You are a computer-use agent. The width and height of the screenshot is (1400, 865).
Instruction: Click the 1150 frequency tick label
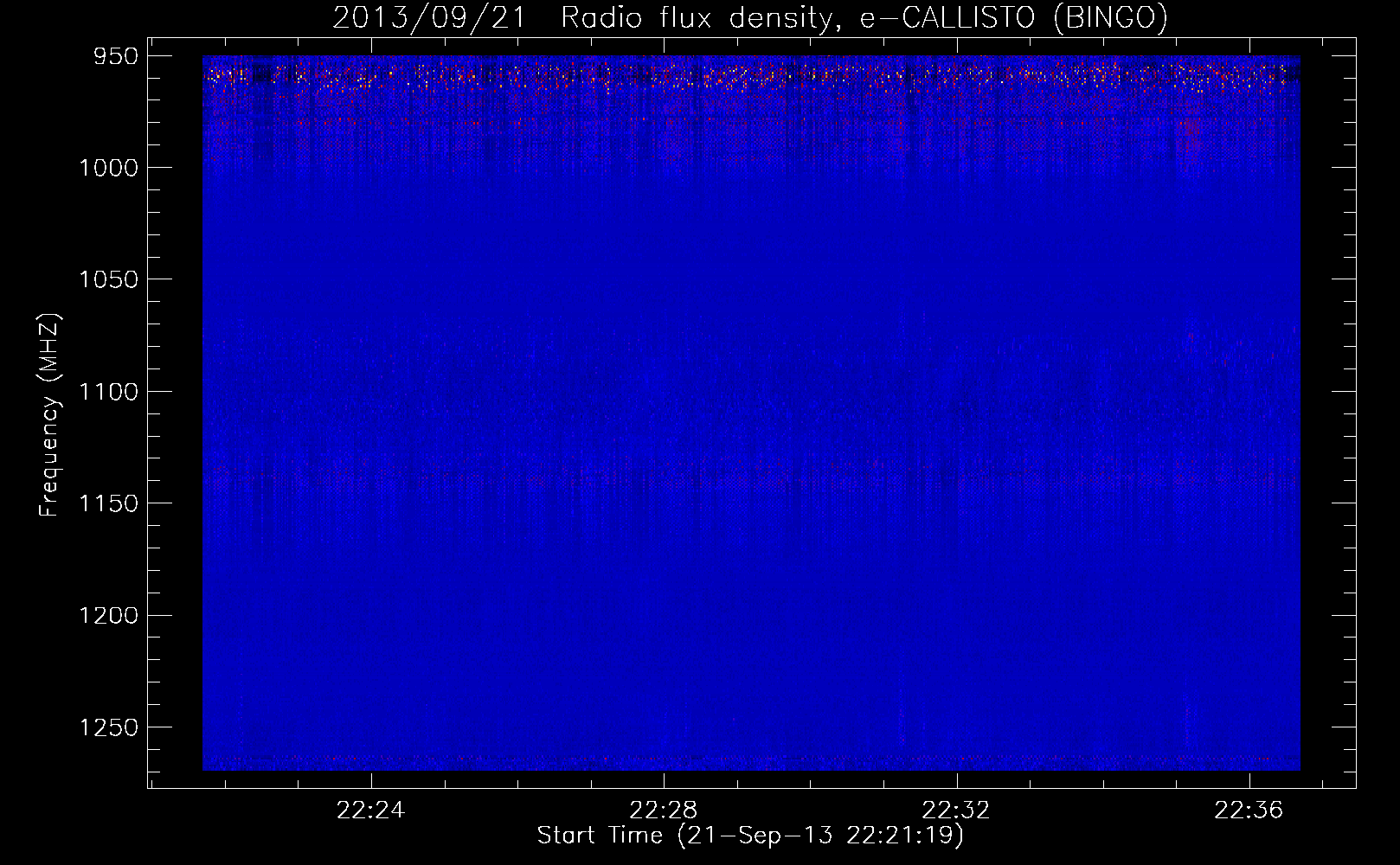[108, 503]
